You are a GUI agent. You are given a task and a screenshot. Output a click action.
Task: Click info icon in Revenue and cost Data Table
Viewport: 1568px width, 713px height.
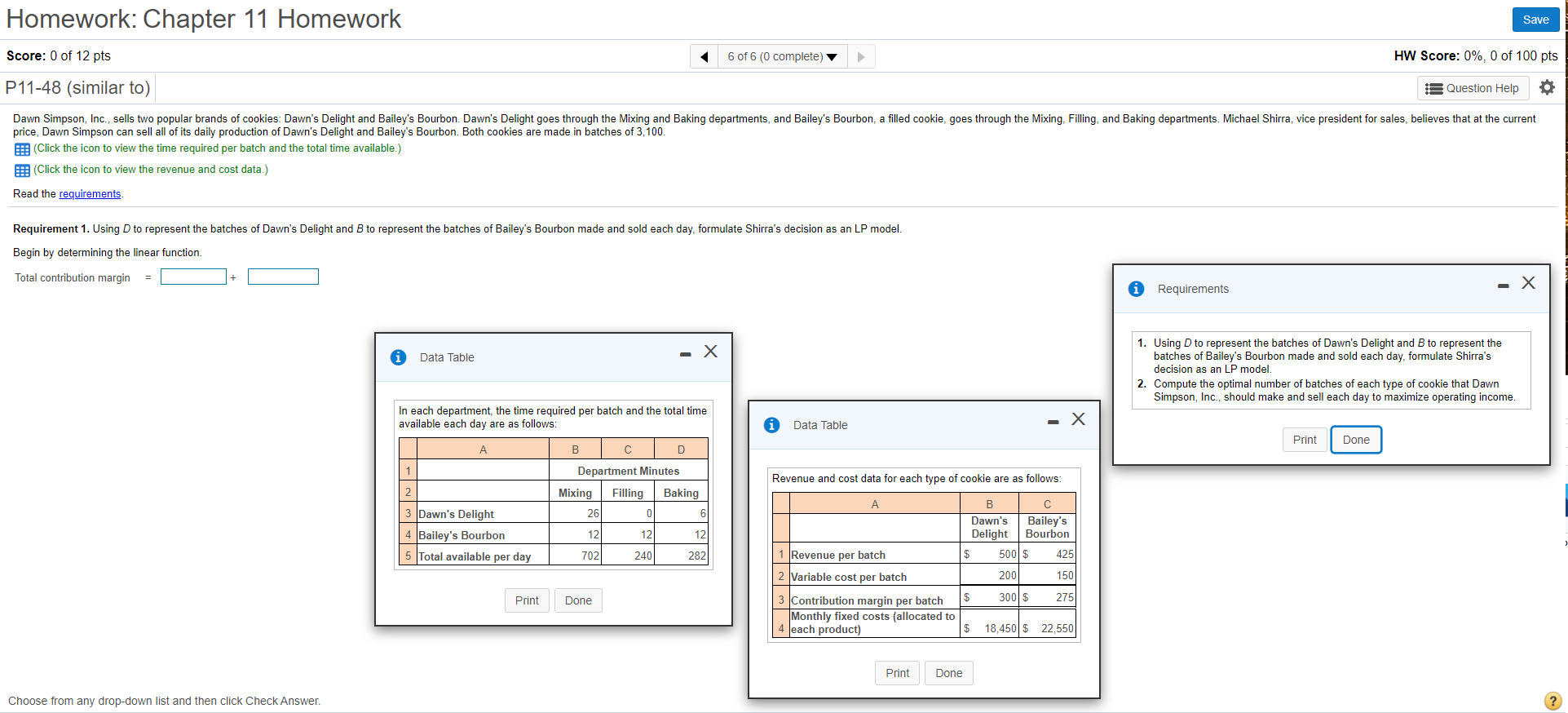click(x=771, y=425)
